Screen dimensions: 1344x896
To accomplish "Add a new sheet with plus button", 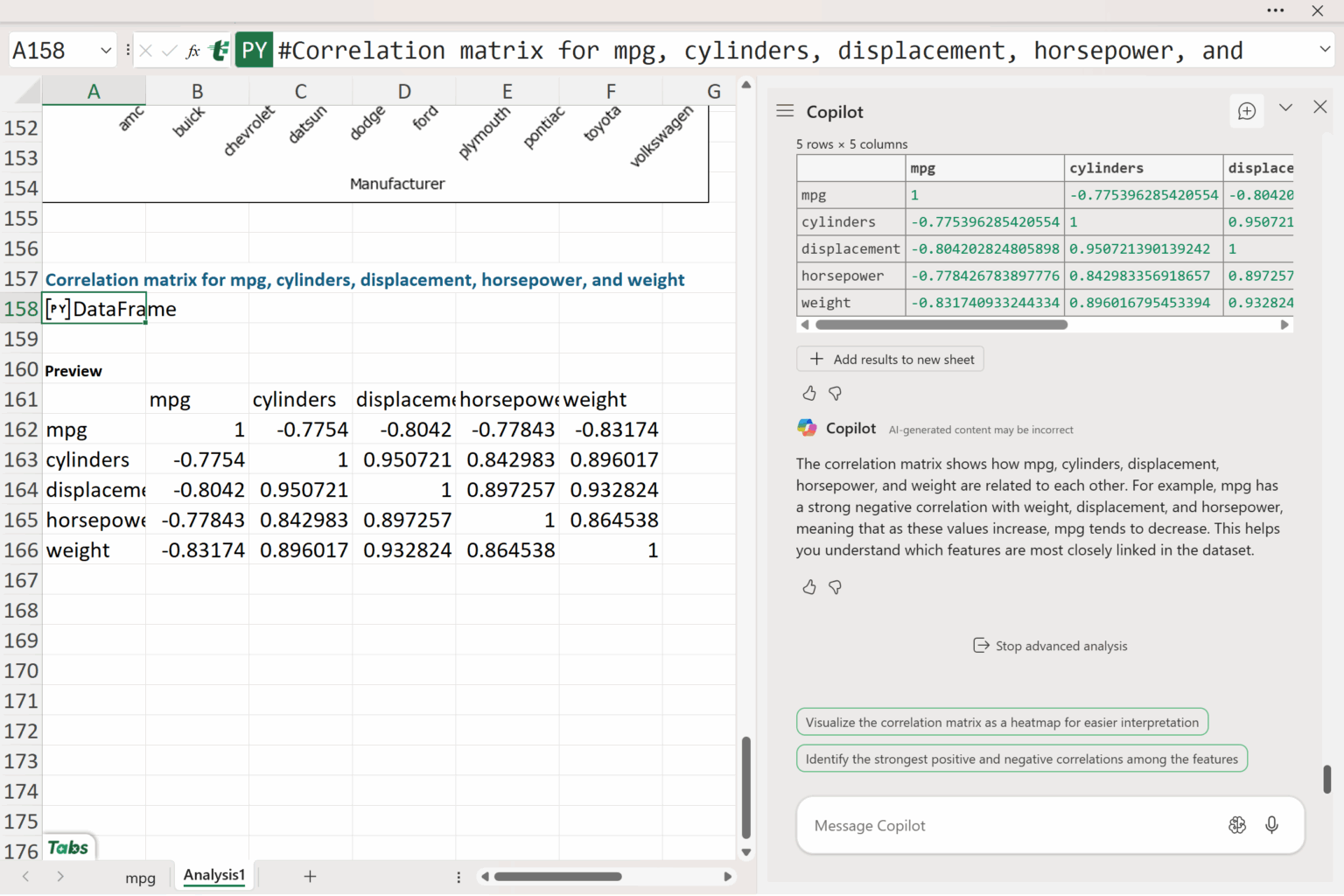I will click(x=310, y=876).
